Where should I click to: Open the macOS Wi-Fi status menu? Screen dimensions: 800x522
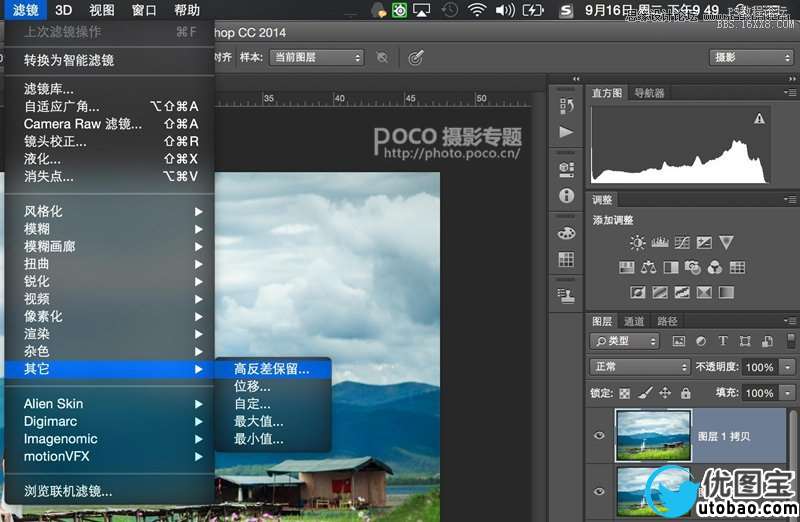[x=477, y=10]
